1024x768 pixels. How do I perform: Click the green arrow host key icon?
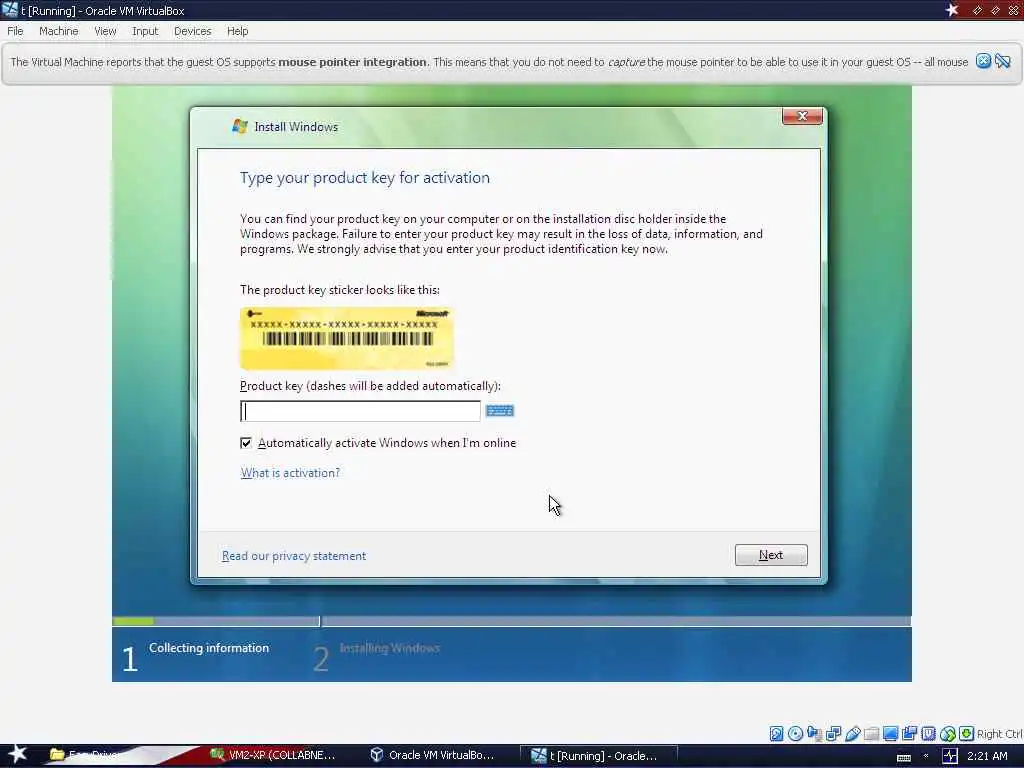[x=967, y=733]
